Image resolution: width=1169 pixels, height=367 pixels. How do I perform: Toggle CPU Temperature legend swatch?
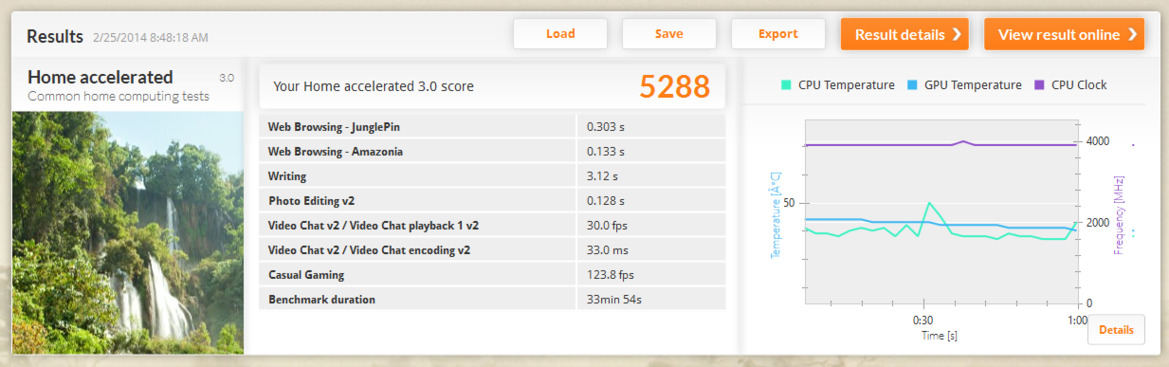(x=787, y=85)
